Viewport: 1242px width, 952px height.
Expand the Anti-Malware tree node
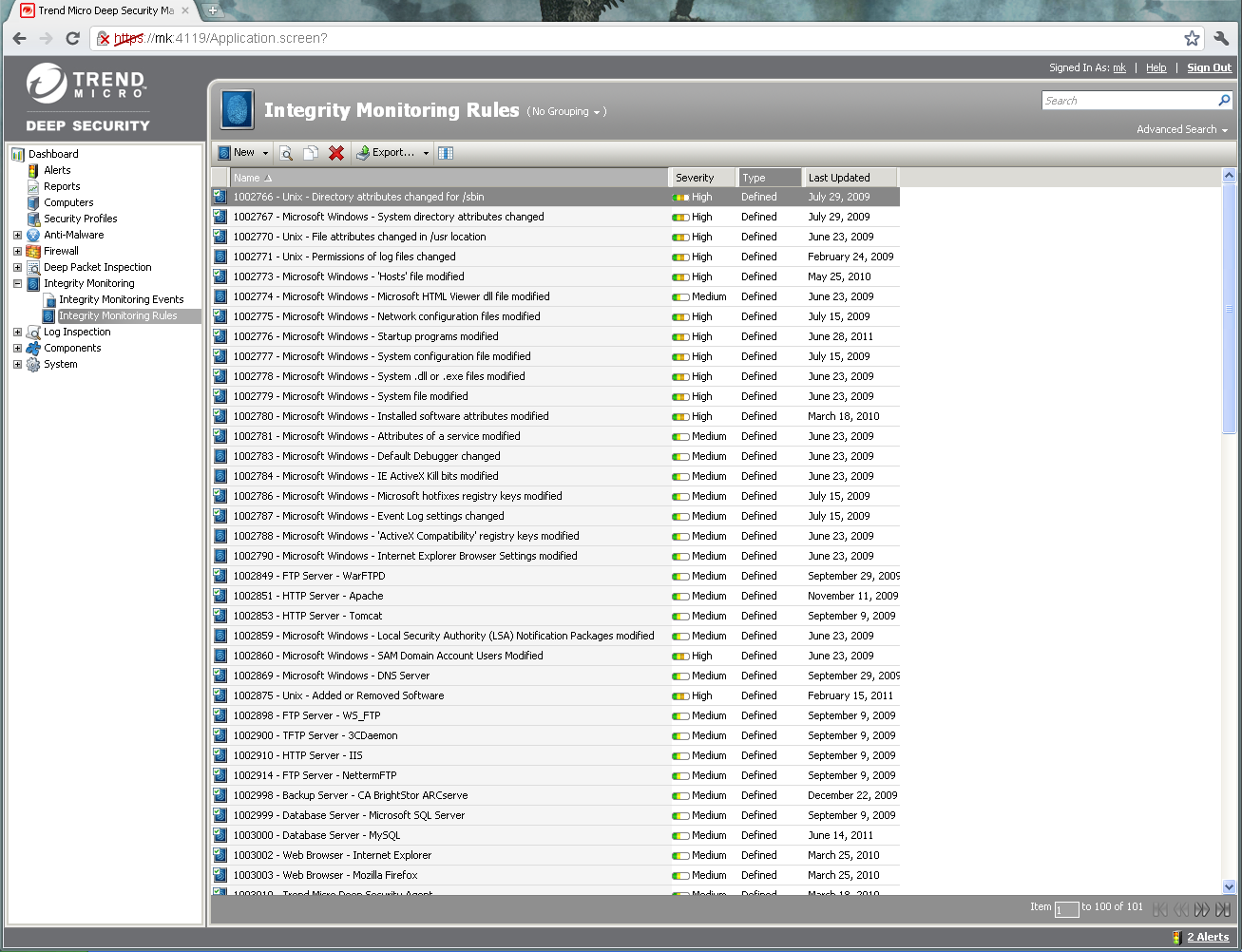tap(17, 235)
